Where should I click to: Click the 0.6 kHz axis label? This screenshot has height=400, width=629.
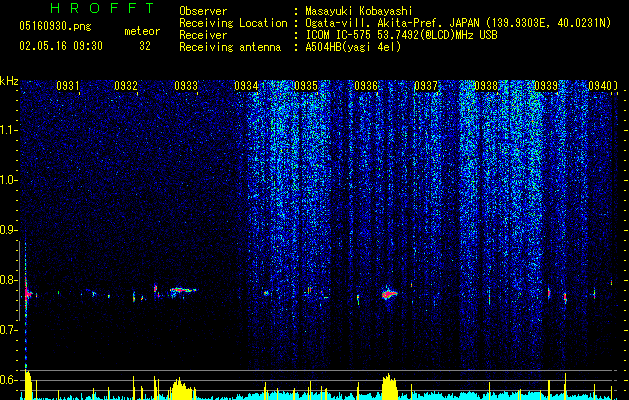tap(8, 380)
